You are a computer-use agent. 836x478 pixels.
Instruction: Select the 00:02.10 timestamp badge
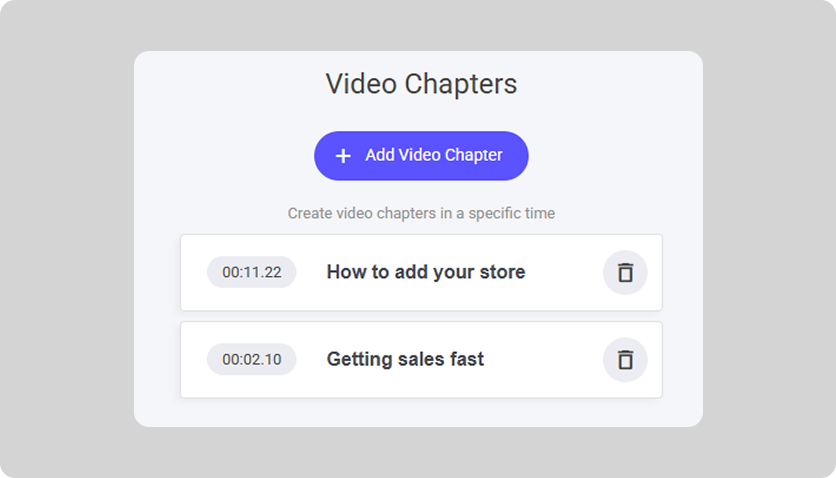click(251, 360)
